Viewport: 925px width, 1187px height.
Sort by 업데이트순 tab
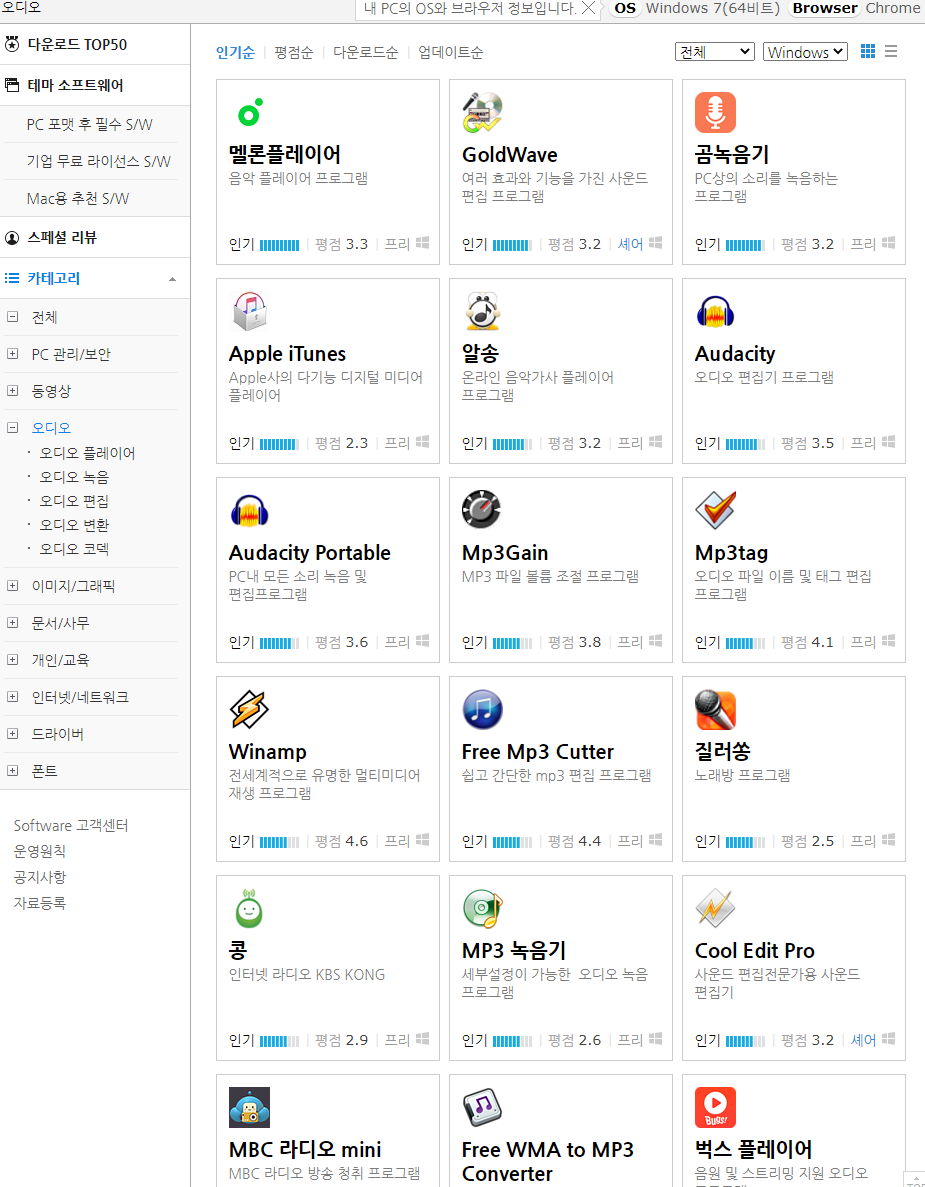pyautogui.click(x=450, y=52)
